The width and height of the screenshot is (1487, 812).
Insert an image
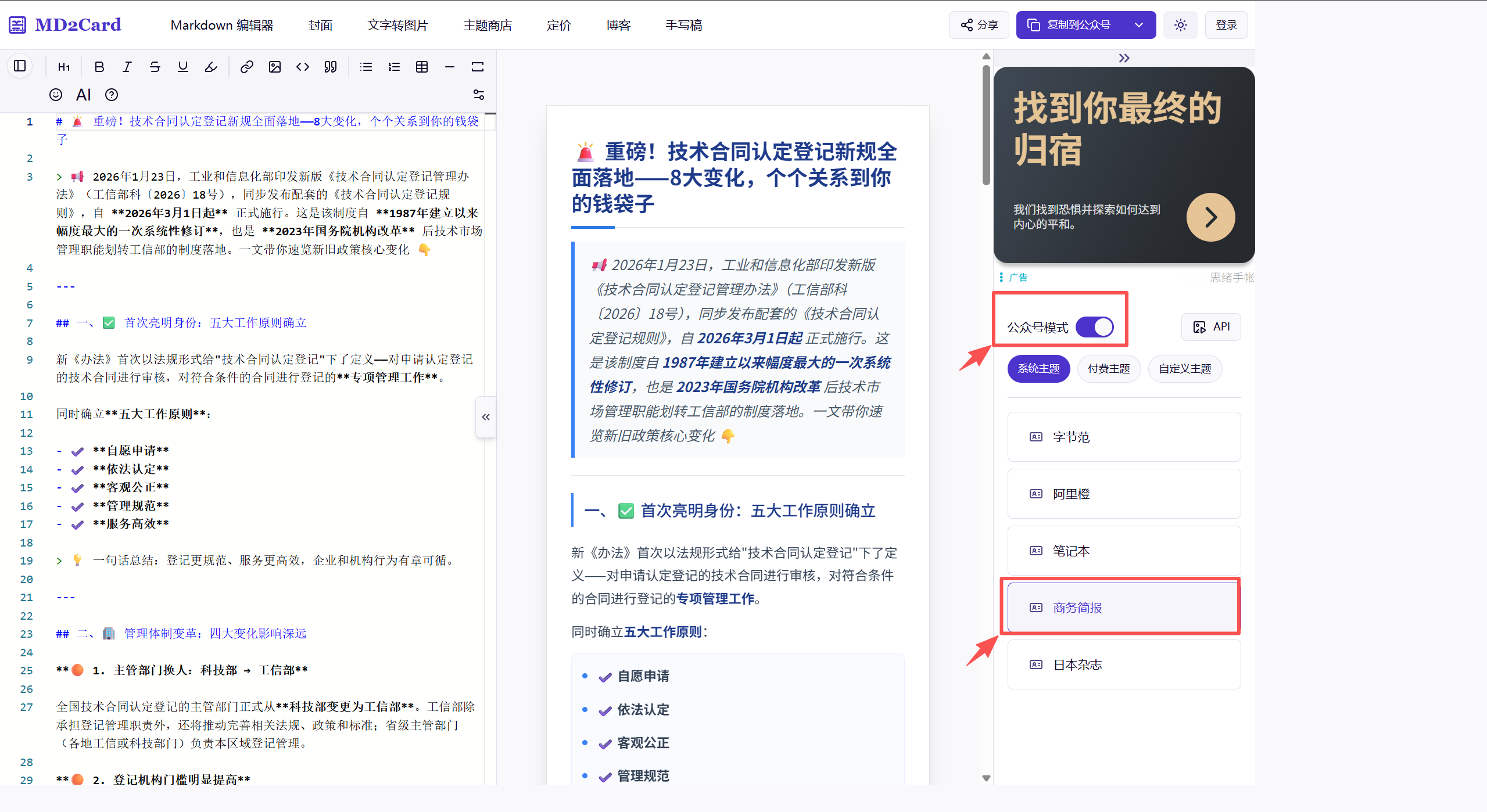point(275,67)
